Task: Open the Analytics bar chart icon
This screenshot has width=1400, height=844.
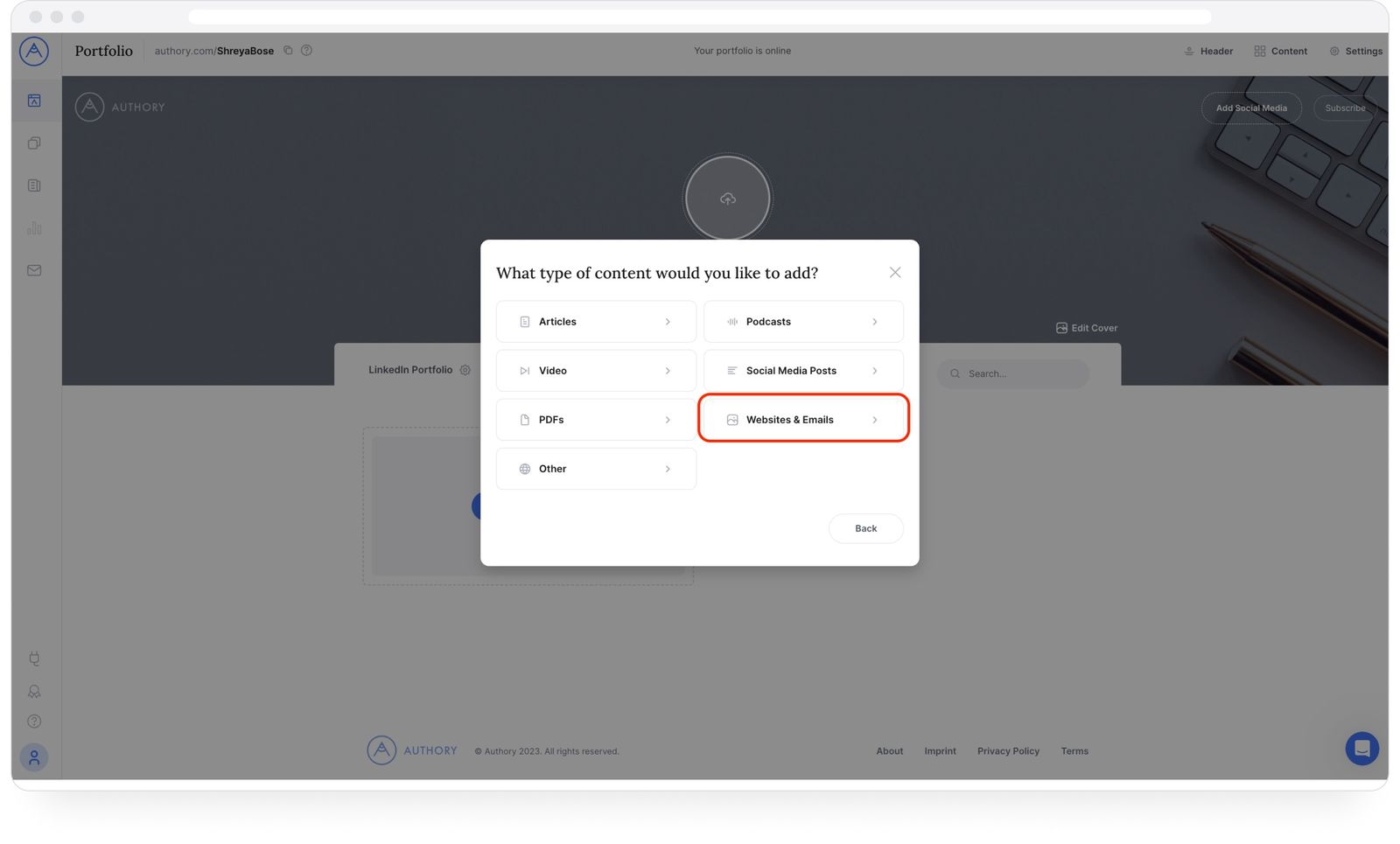Action: point(34,227)
